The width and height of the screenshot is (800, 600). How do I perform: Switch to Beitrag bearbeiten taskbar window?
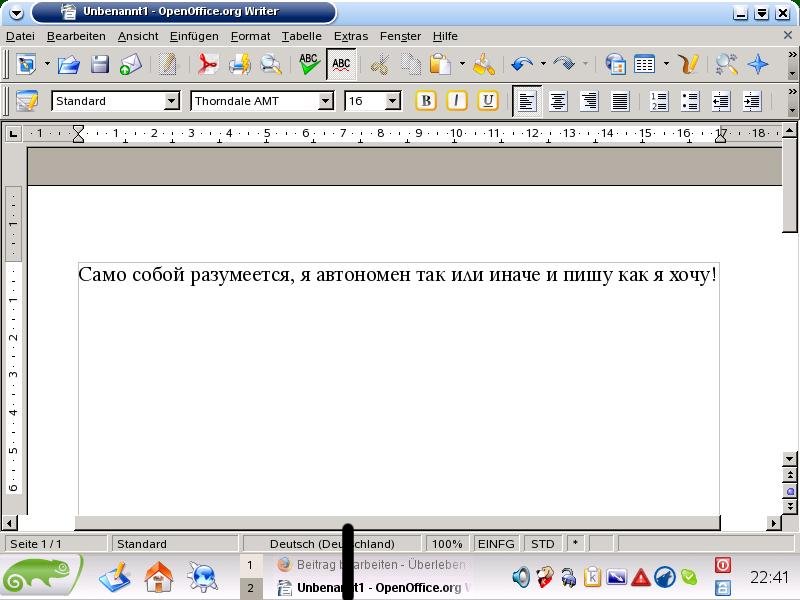tap(380, 565)
